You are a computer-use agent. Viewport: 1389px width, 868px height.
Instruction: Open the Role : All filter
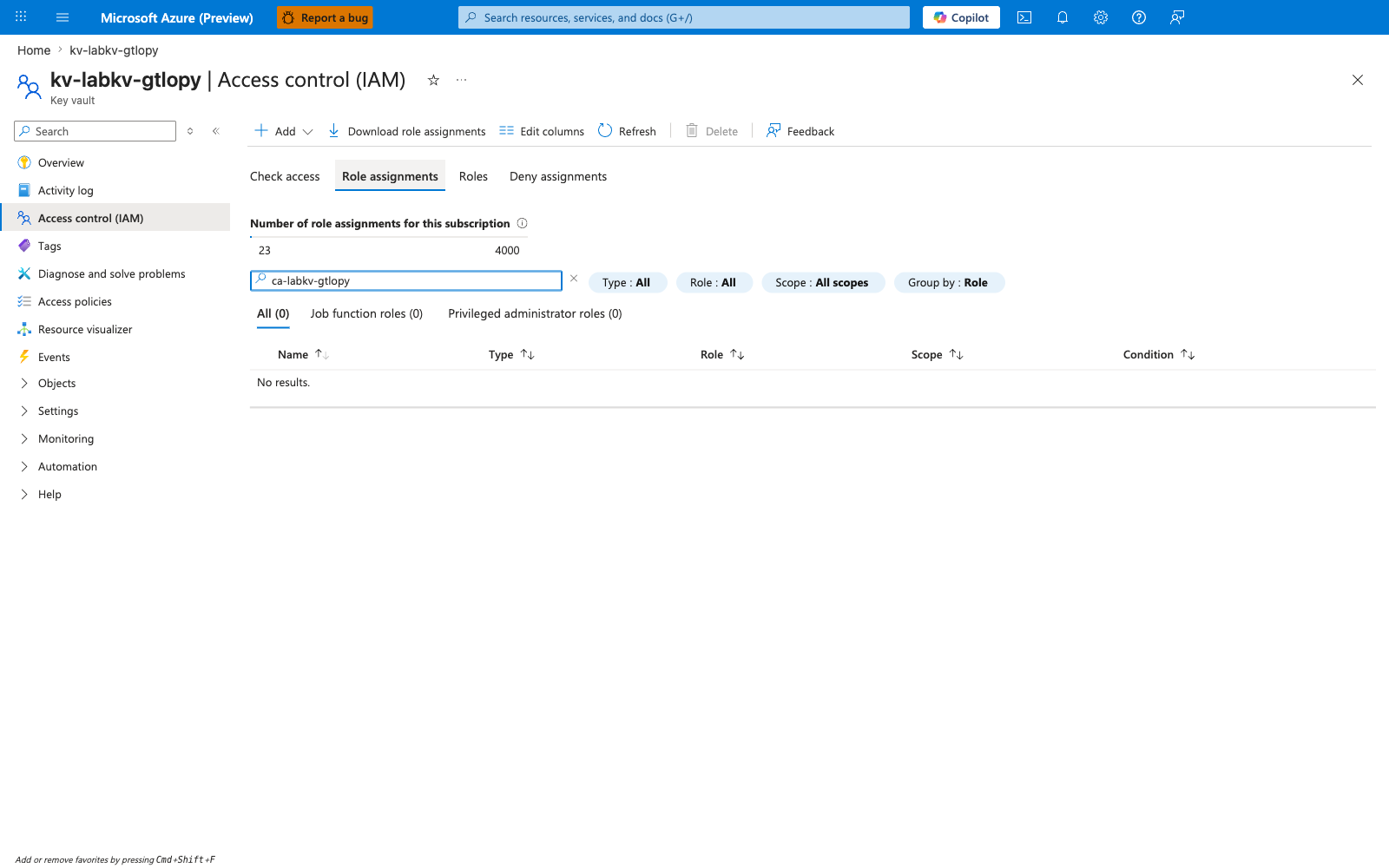point(714,282)
